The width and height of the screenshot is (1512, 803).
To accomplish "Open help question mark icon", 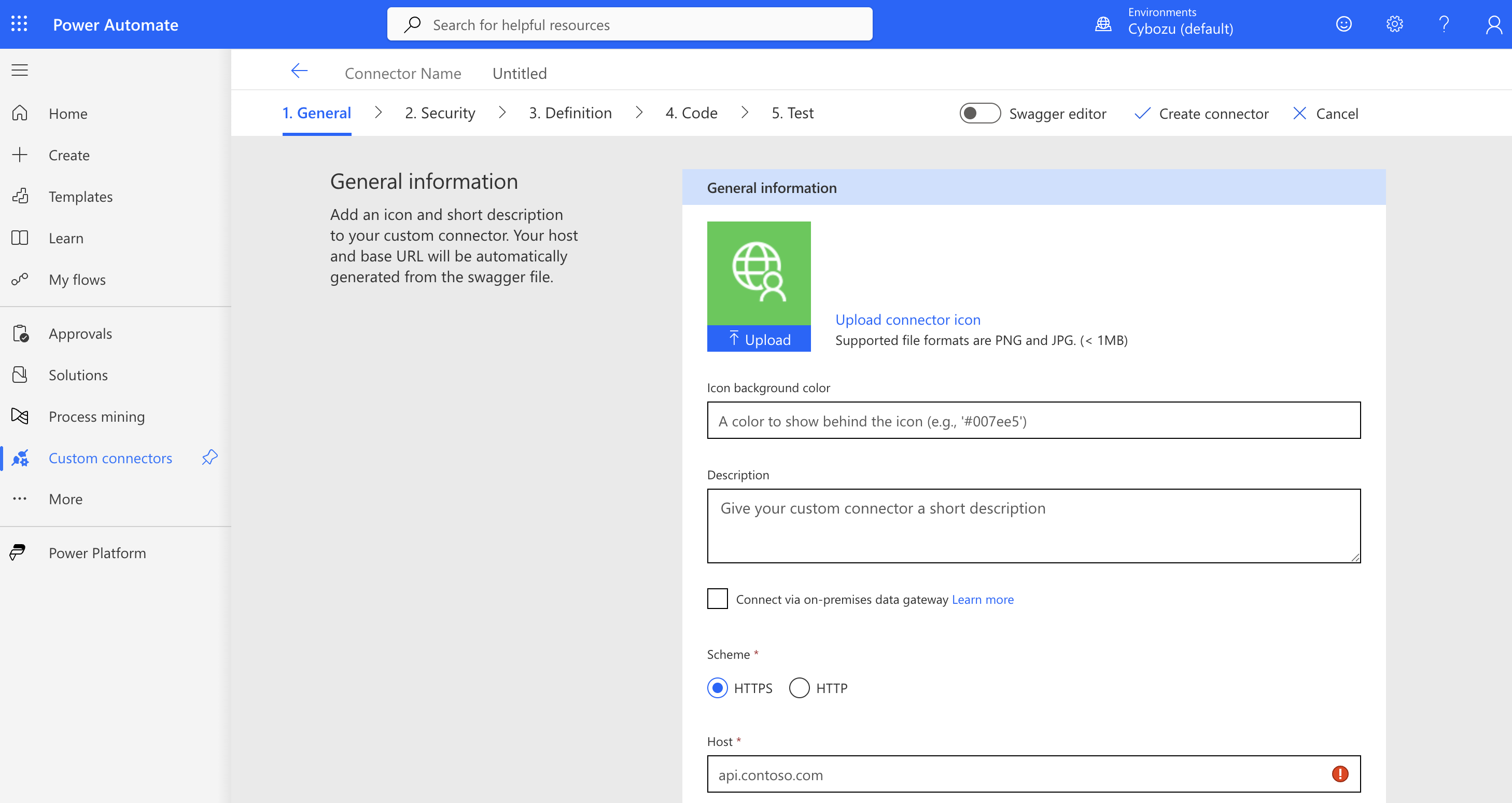I will pos(1444,24).
